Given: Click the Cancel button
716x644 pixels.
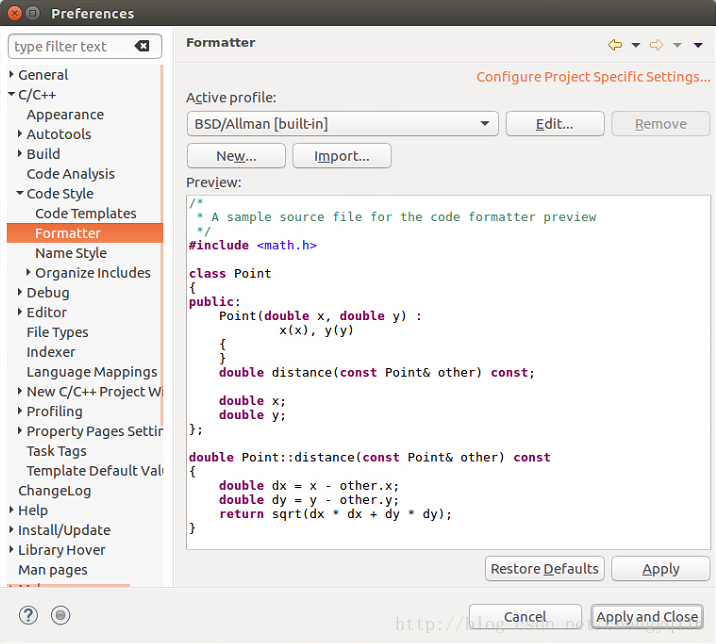Looking at the screenshot, I should click(x=525, y=617).
